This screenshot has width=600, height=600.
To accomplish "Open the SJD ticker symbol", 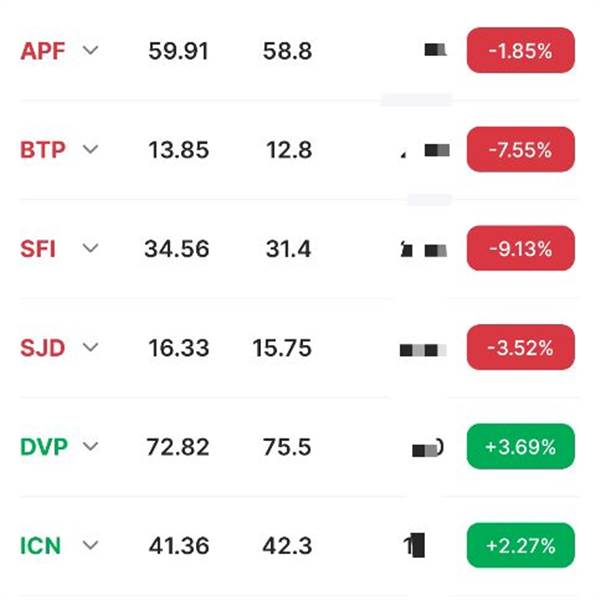I will point(42,348).
